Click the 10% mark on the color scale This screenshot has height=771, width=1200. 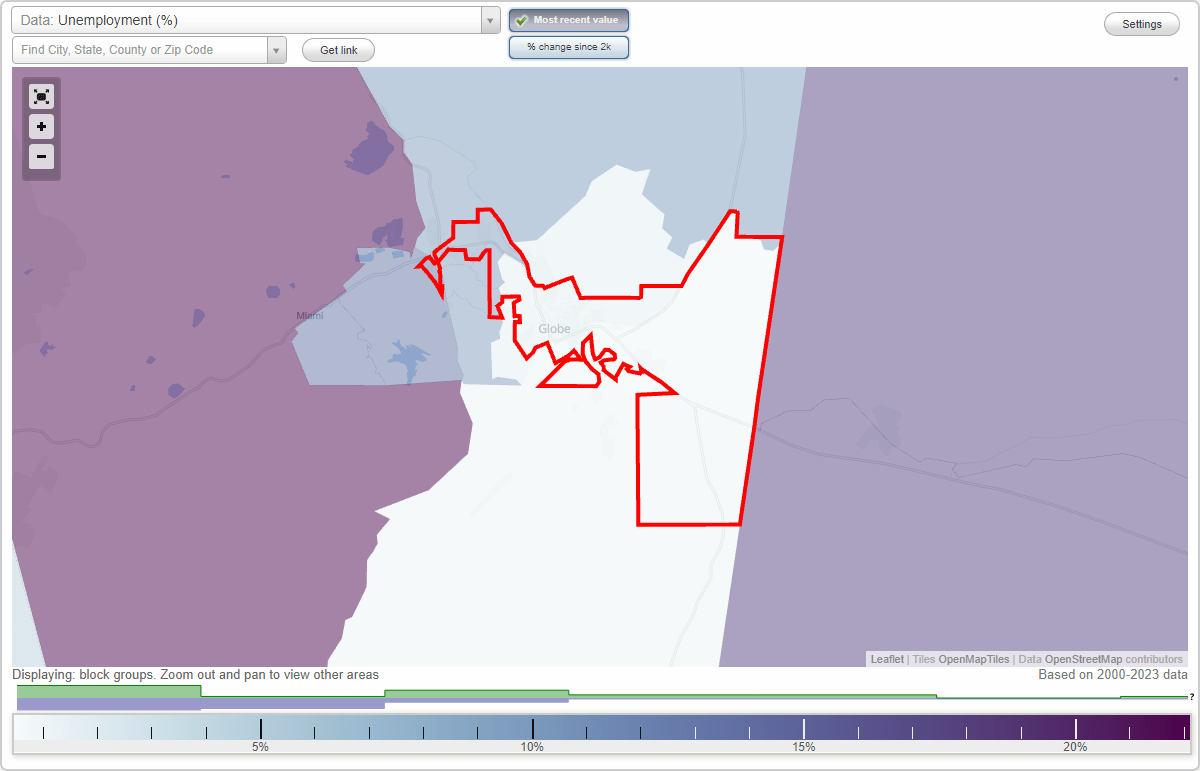[533, 728]
